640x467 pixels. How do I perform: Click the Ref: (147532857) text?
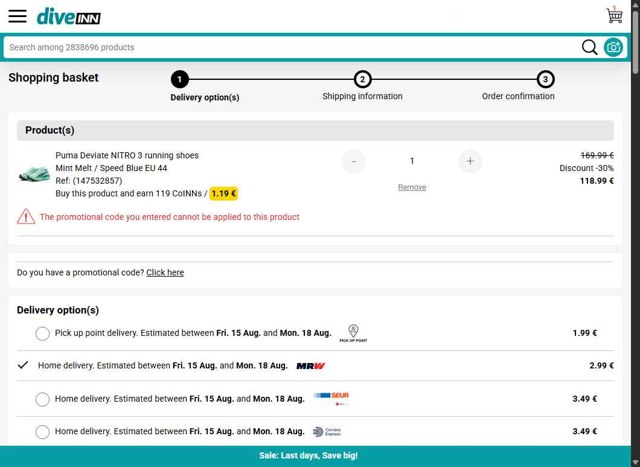89,180
